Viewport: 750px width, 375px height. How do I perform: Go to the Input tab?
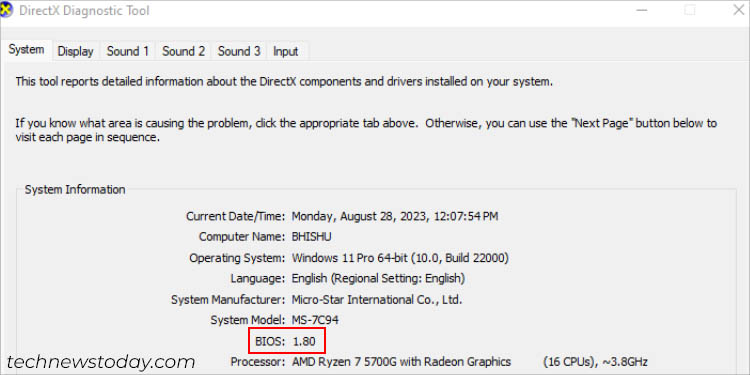tap(286, 51)
